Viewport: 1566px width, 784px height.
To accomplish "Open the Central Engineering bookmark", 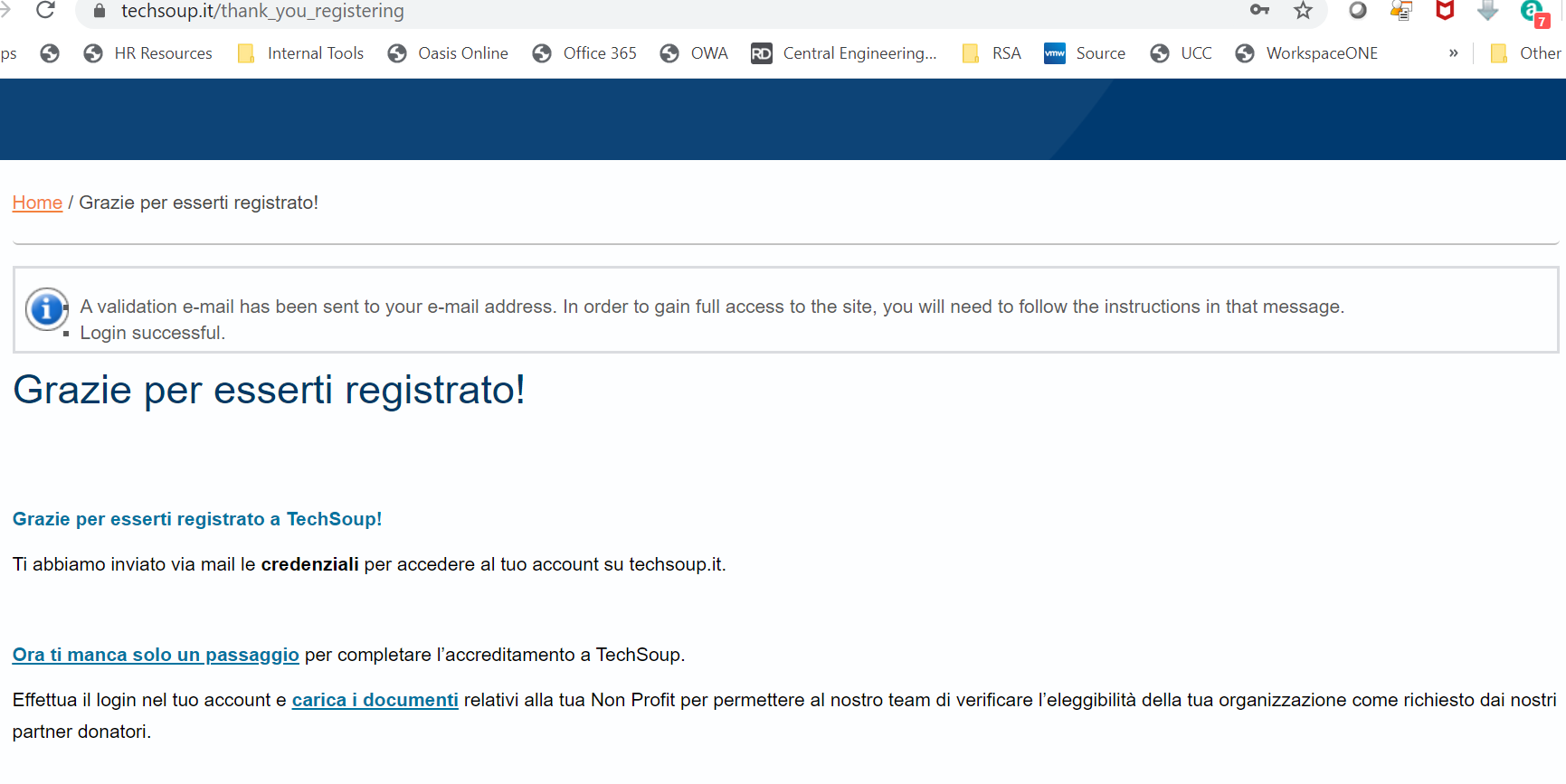I will point(844,53).
